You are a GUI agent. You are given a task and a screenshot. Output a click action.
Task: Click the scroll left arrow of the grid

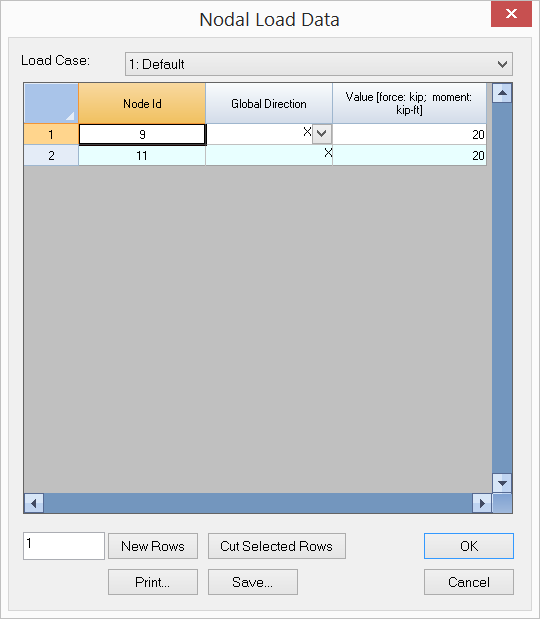[x=34, y=503]
